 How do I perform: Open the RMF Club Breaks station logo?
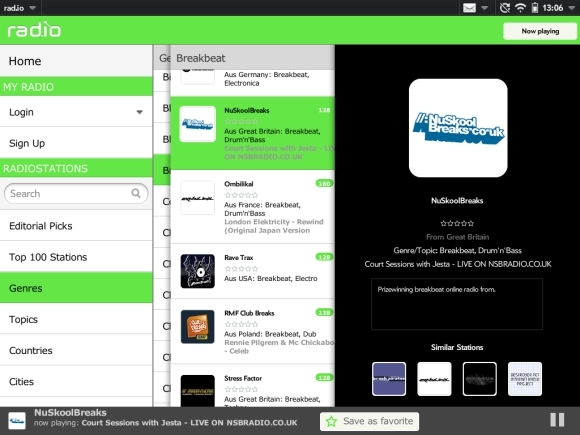[x=198, y=327]
